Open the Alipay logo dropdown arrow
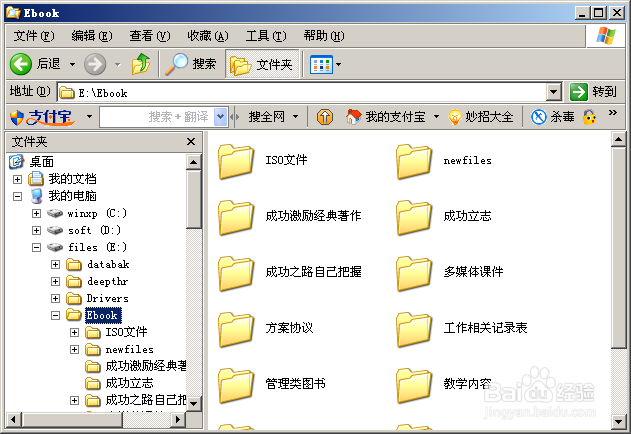631x434 pixels. click(89, 117)
